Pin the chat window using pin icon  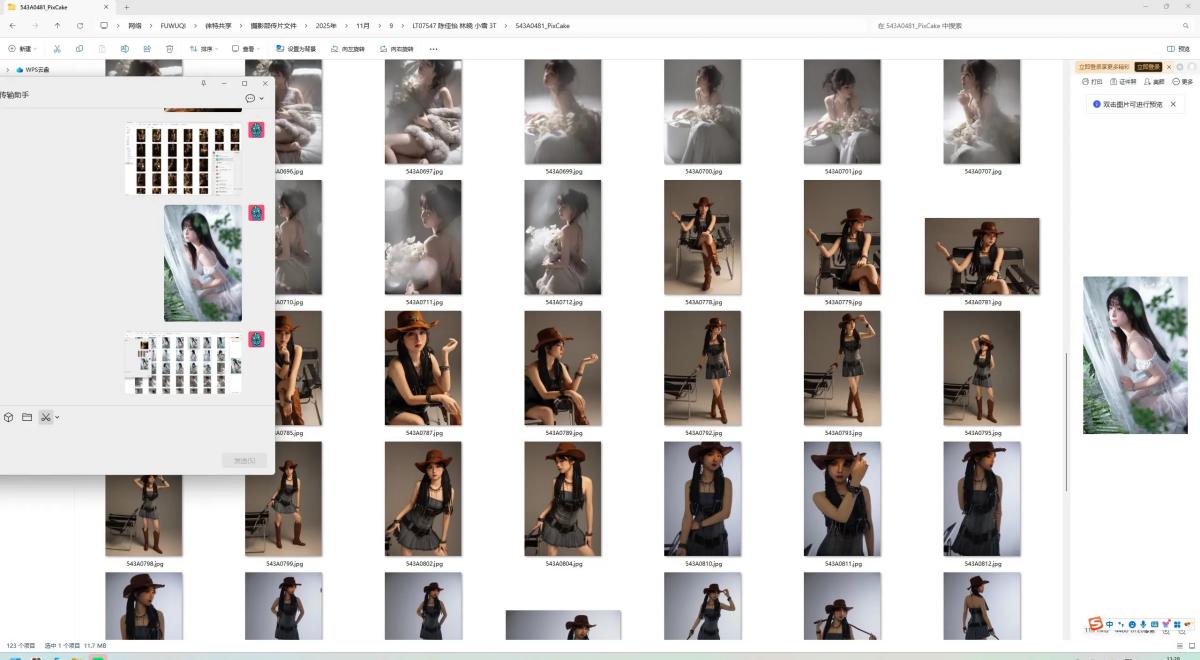(203, 83)
